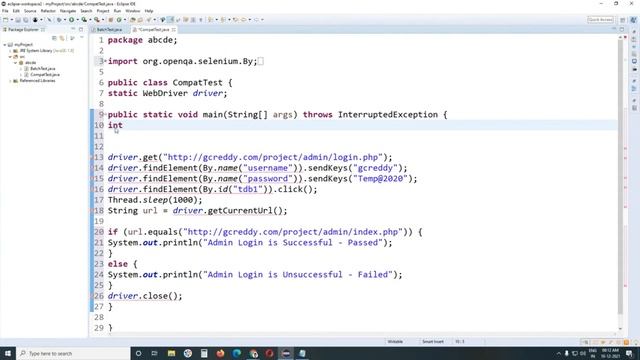Open dropdown arrow beside Run icon
This screenshot has height=360, width=640.
pyautogui.click(x=77, y=20)
